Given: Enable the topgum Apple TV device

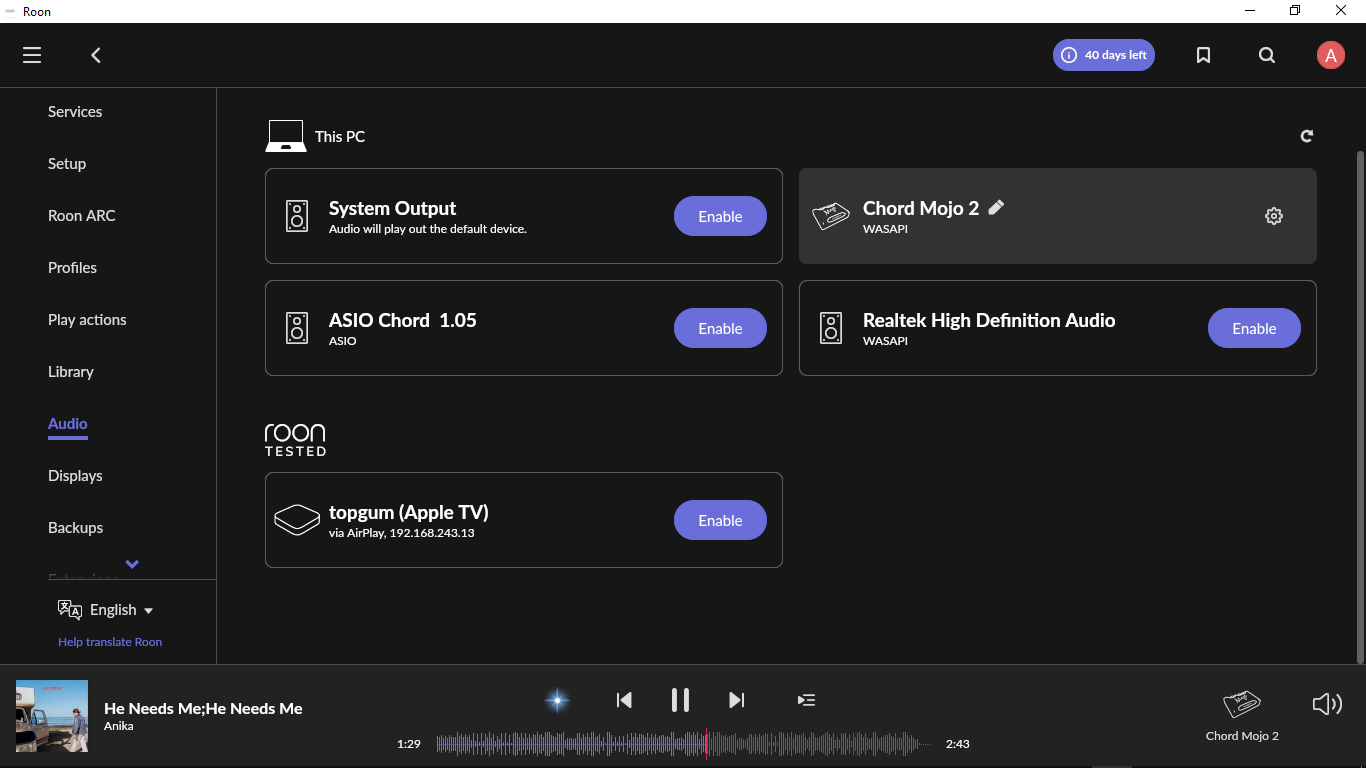Looking at the screenshot, I should coord(720,520).
